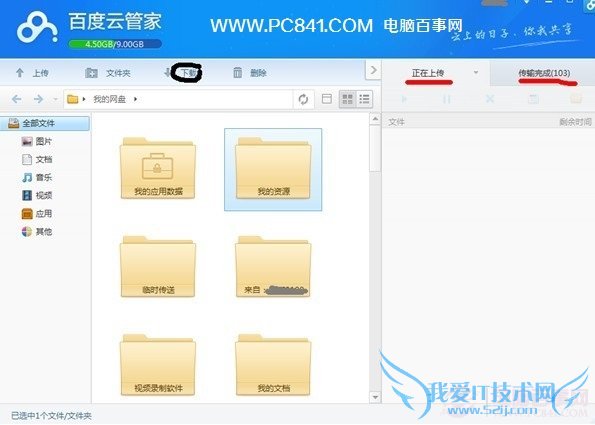Viewport: 595px width, 425px height.
Task: Refresh the file list
Action: click(x=303, y=99)
